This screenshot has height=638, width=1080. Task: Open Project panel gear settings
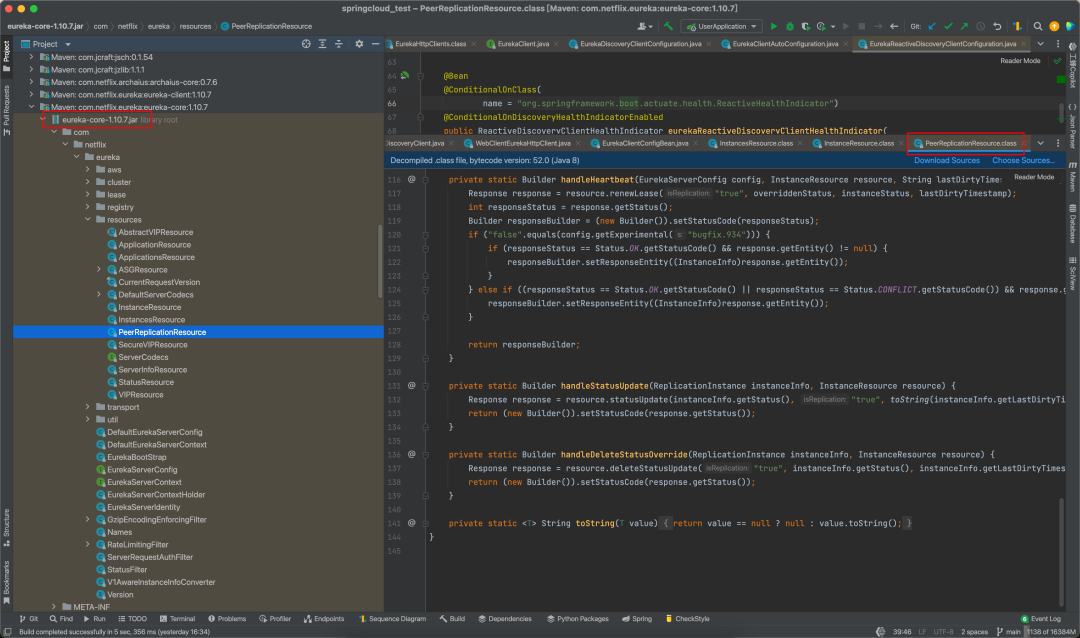359,43
